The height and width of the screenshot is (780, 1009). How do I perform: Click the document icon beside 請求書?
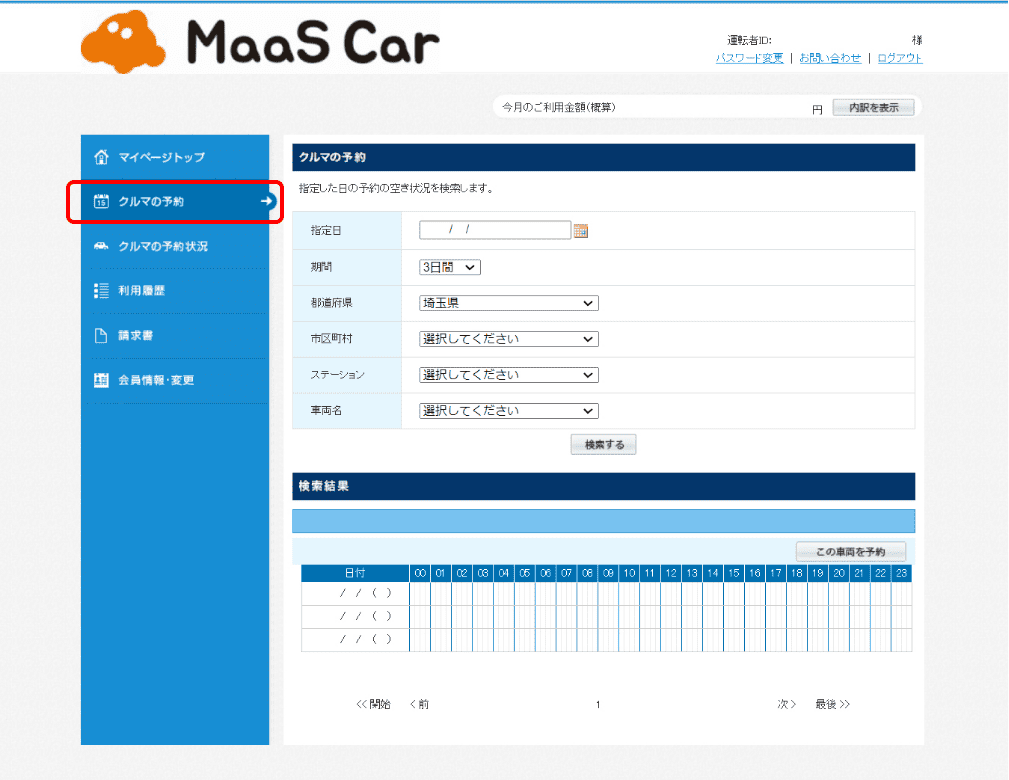point(101,336)
